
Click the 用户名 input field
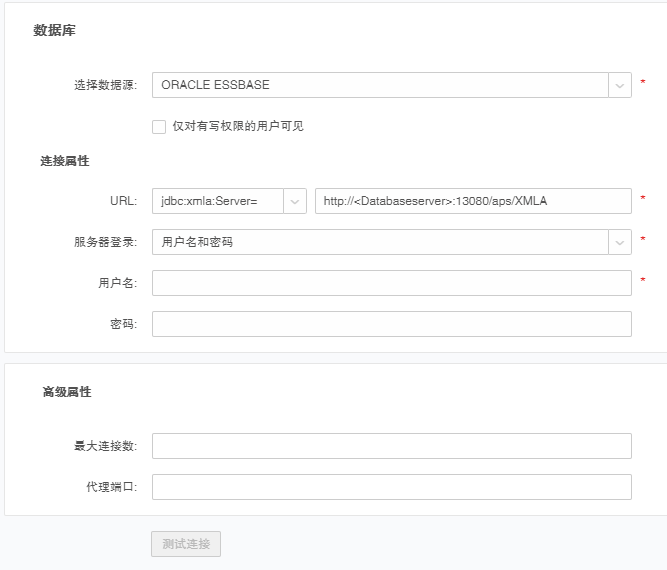coord(391,283)
